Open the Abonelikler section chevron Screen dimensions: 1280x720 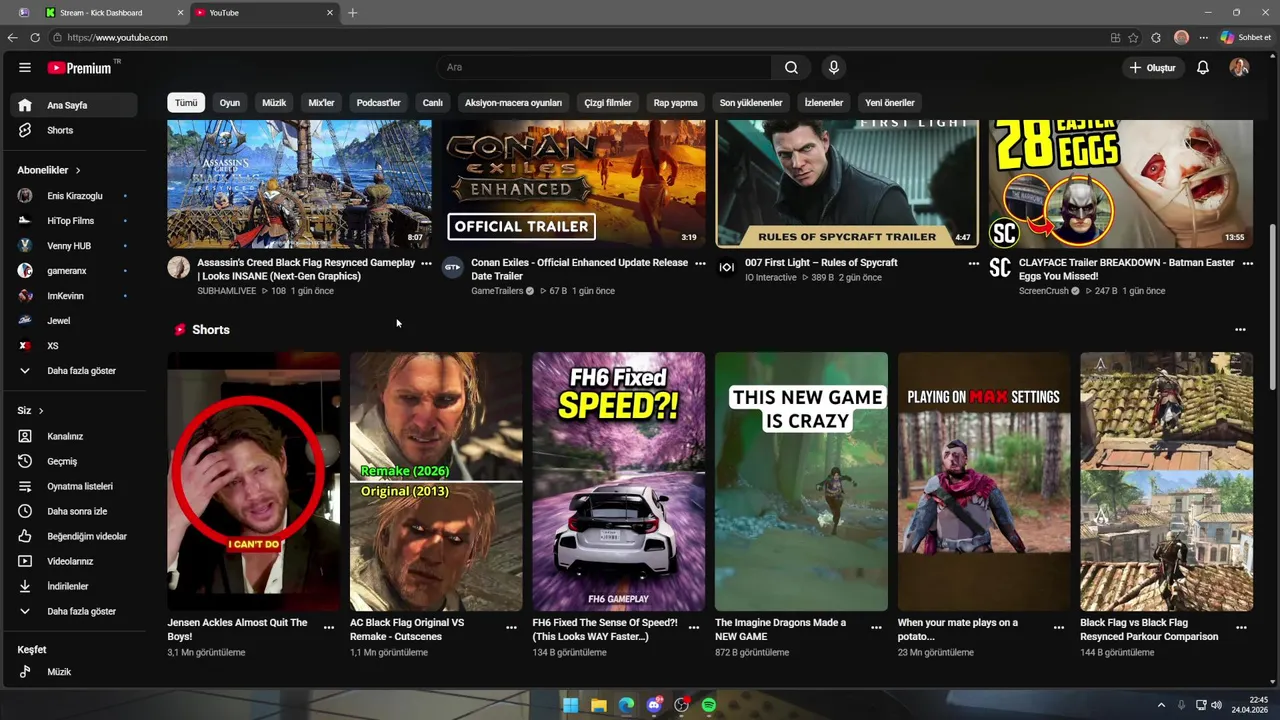coord(77,171)
